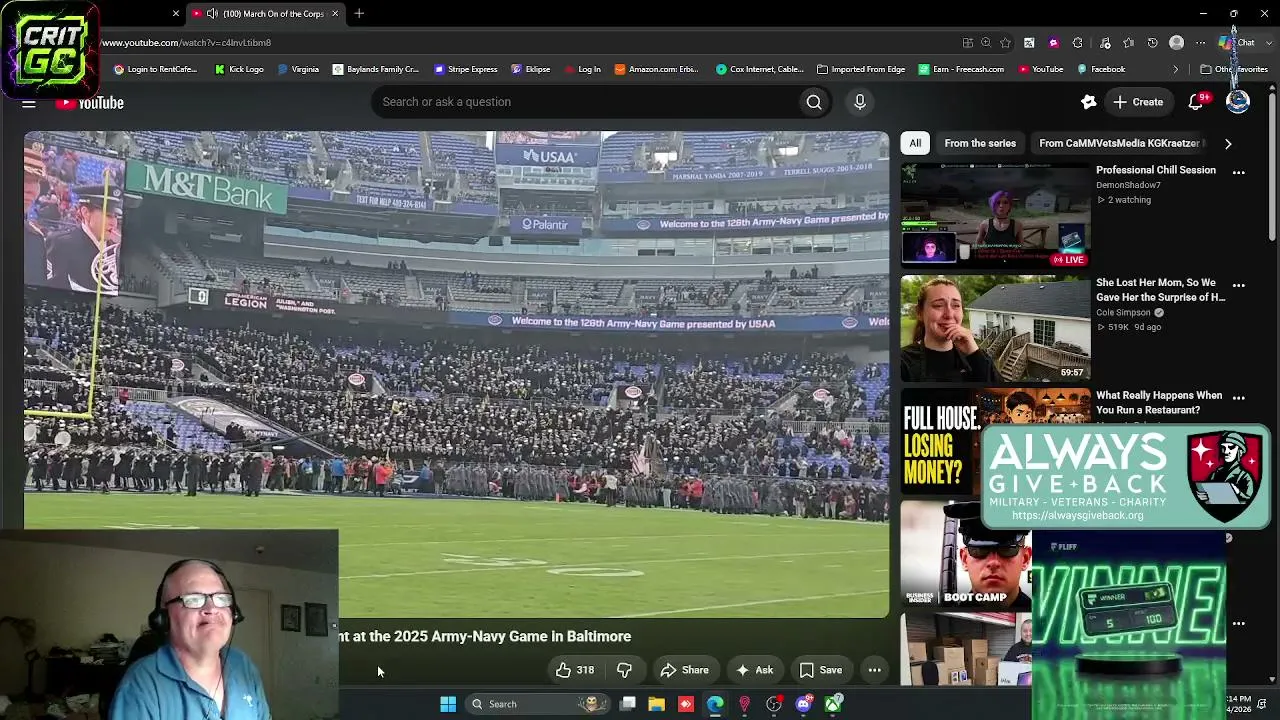1280x720 pixels.
Task: Open the YouTube guide hamburger menu
Action: [29, 103]
